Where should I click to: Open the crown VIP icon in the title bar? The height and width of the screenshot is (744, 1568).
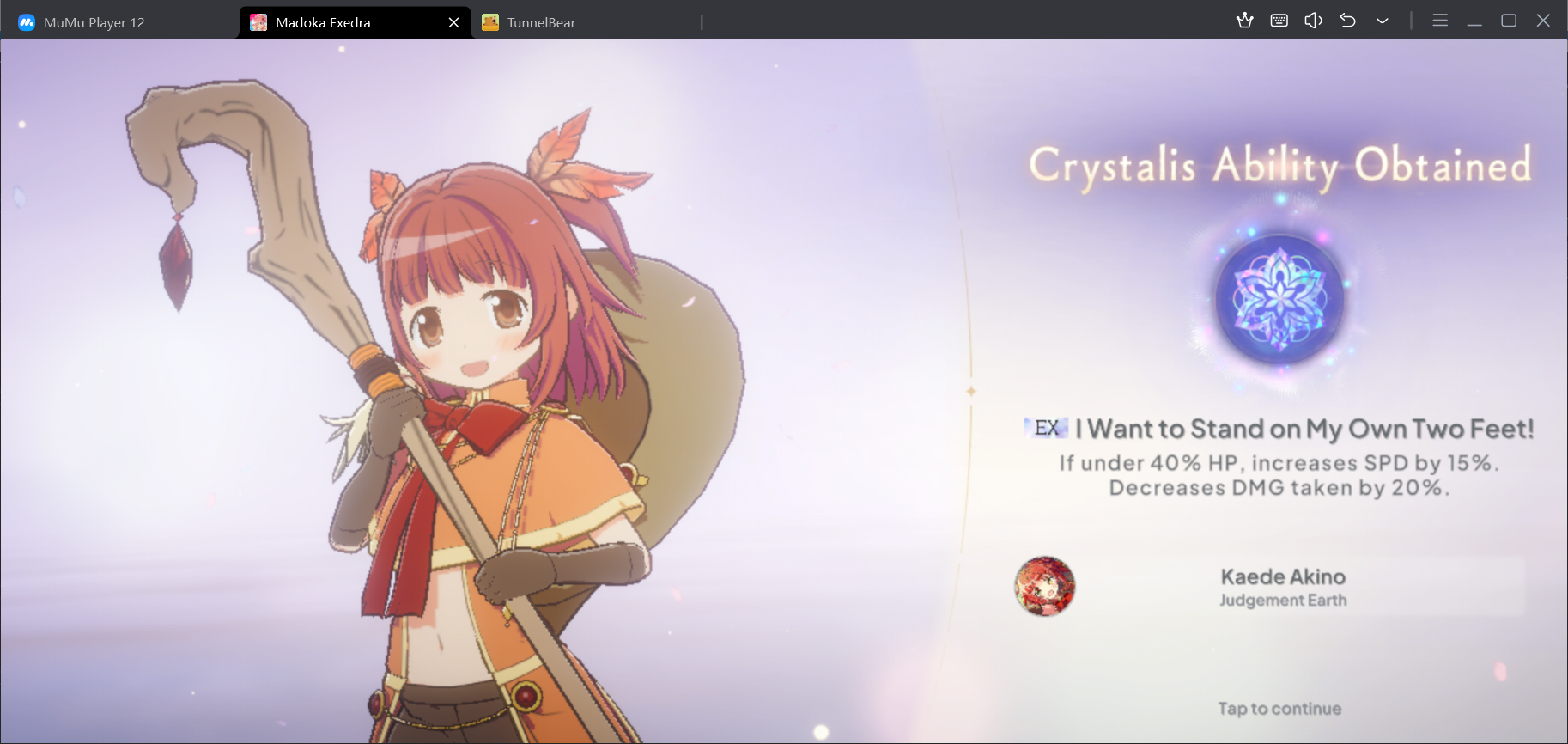point(1244,21)
